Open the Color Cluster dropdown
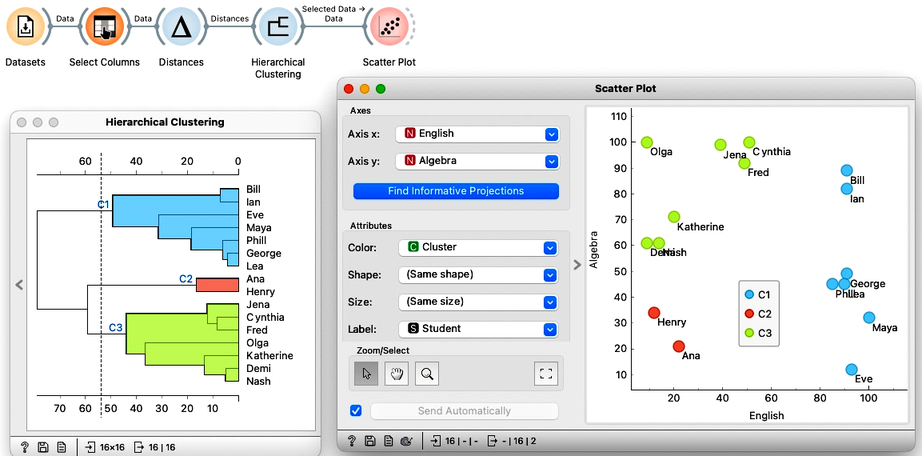Screen dimensions: 922x456 coord(477,247)
